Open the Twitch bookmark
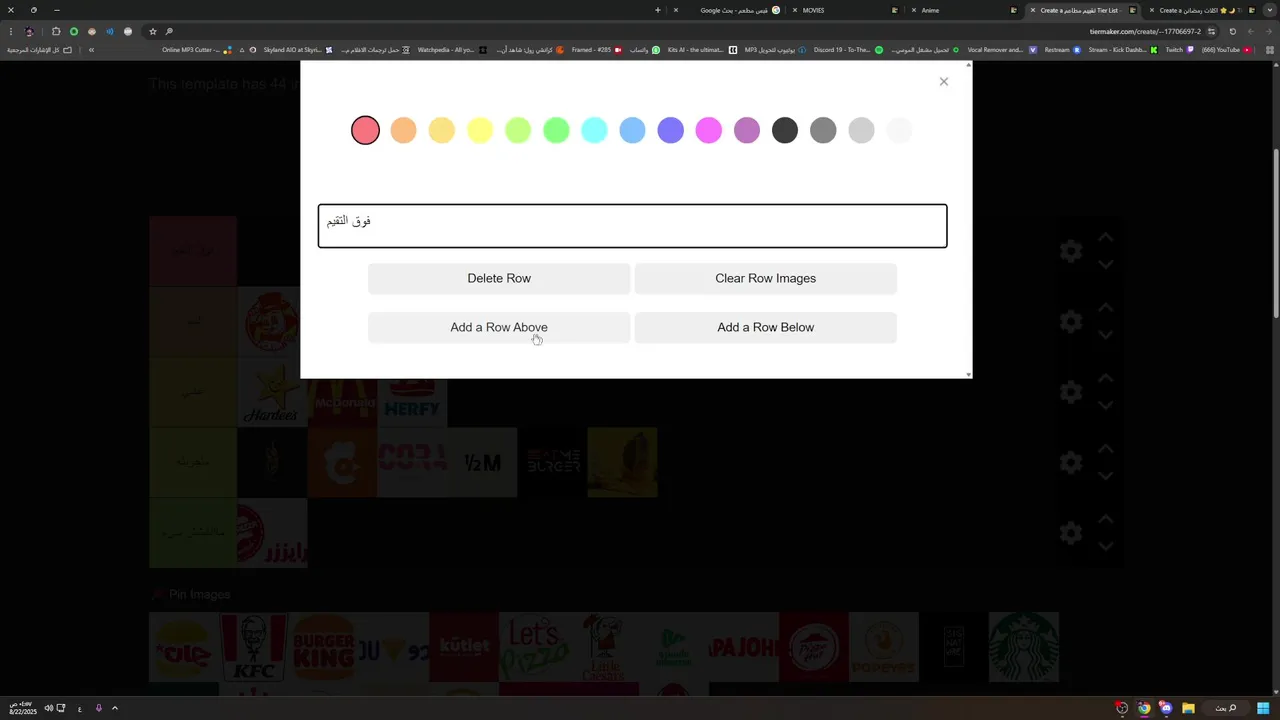Image resolution: width=1280 pixels, height=720 pixels. click(1180, 50)
